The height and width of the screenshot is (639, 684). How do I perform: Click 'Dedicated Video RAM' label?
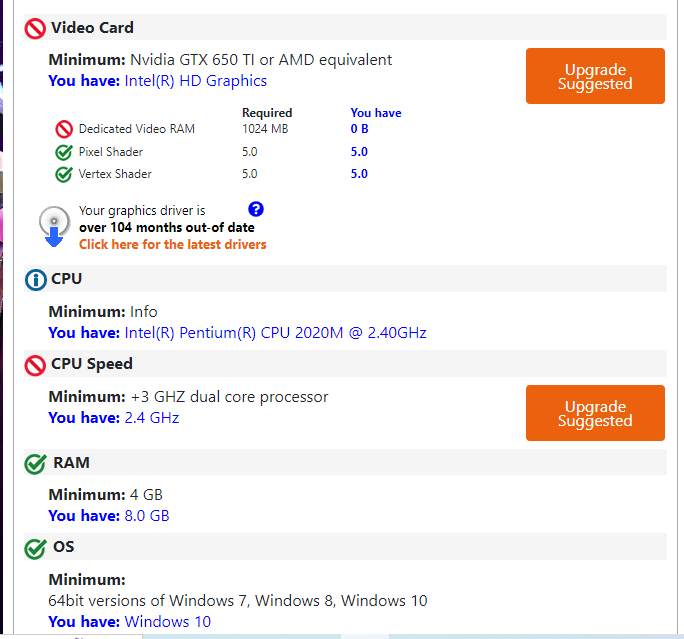click(x=137, y=129)
